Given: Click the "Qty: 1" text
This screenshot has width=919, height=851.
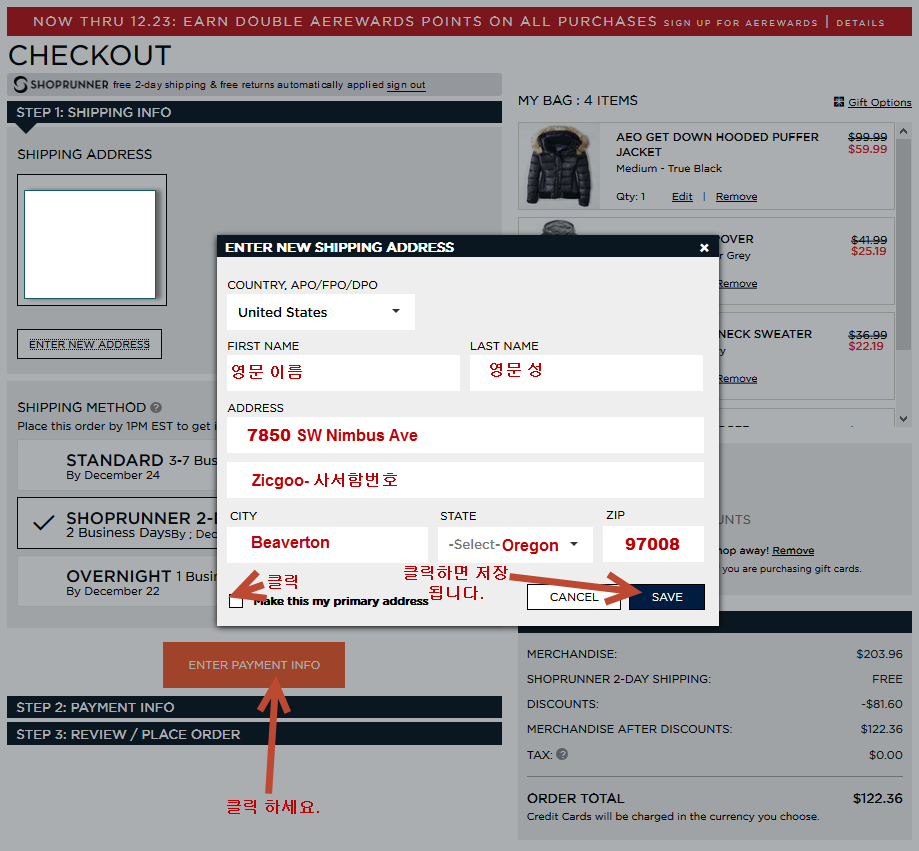Looking at the screenshot, I should tap(630, 196).
